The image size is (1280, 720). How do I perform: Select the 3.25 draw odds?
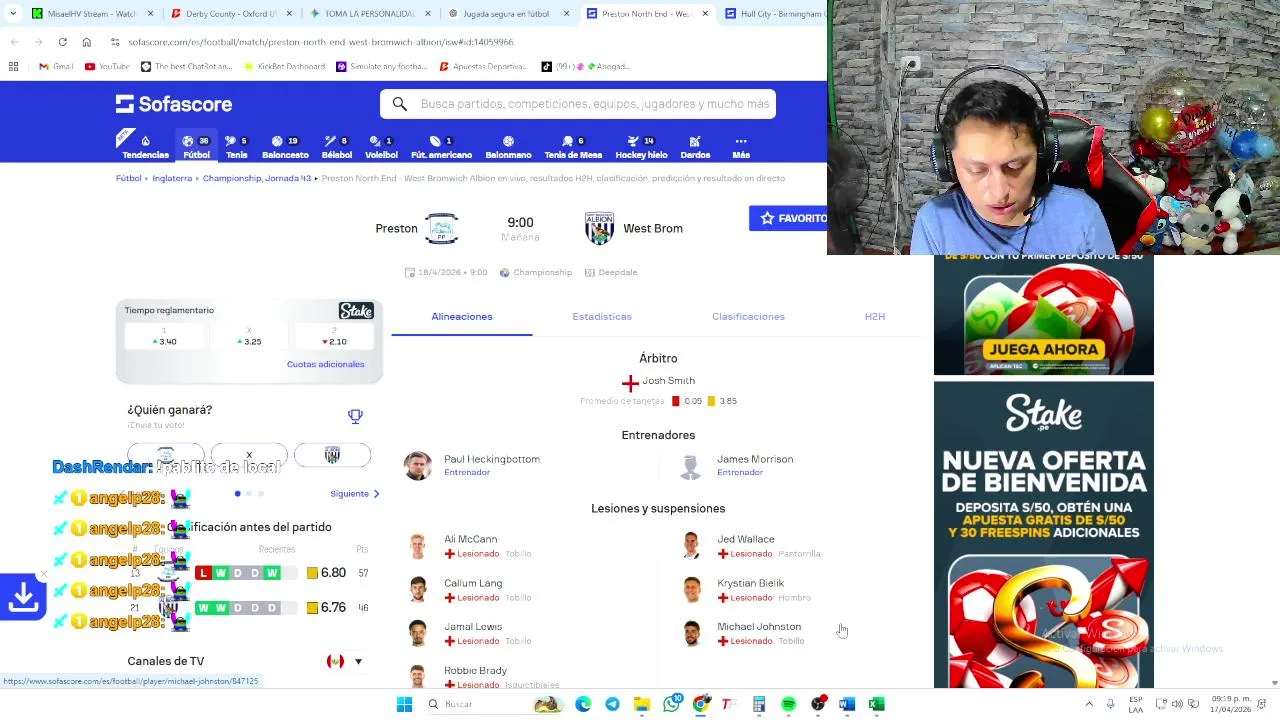tap(249, 336)
